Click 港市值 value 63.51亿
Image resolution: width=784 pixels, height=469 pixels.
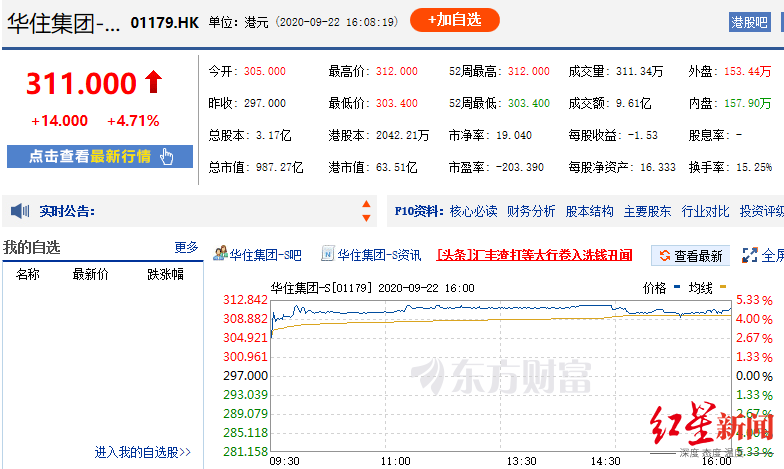[396, 167]
